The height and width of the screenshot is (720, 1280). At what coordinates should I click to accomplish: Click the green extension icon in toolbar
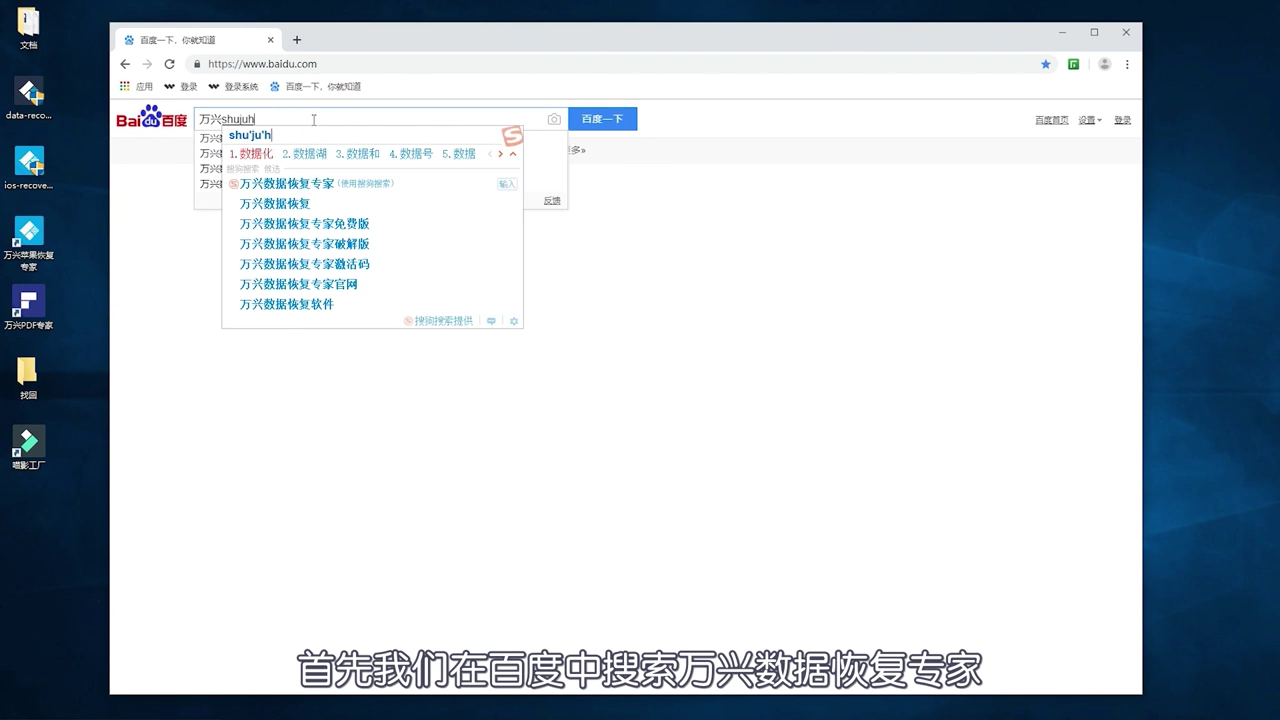[x=1074, y=64]
